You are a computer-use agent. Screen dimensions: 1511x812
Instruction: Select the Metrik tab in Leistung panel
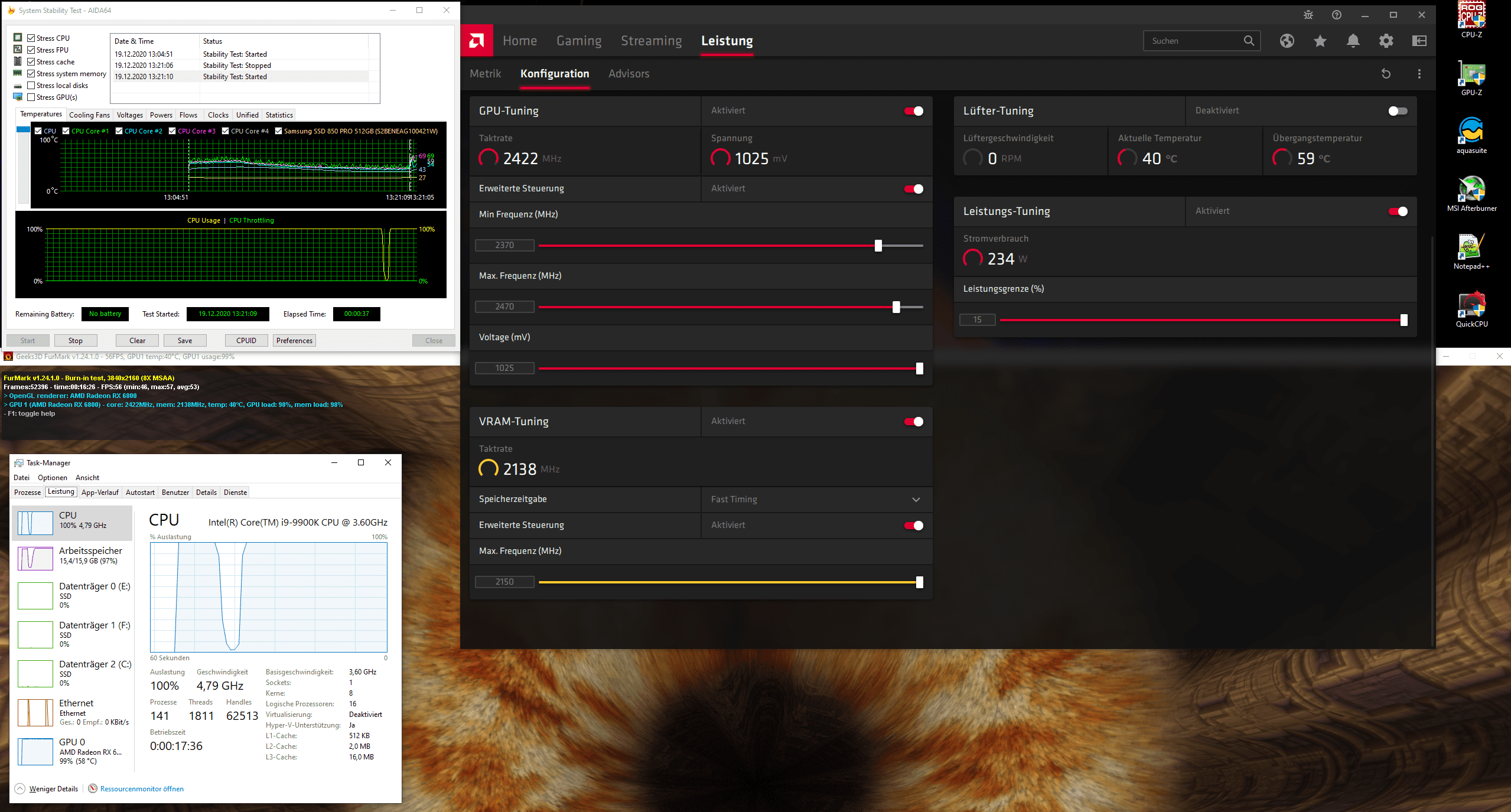pos(486,73)
